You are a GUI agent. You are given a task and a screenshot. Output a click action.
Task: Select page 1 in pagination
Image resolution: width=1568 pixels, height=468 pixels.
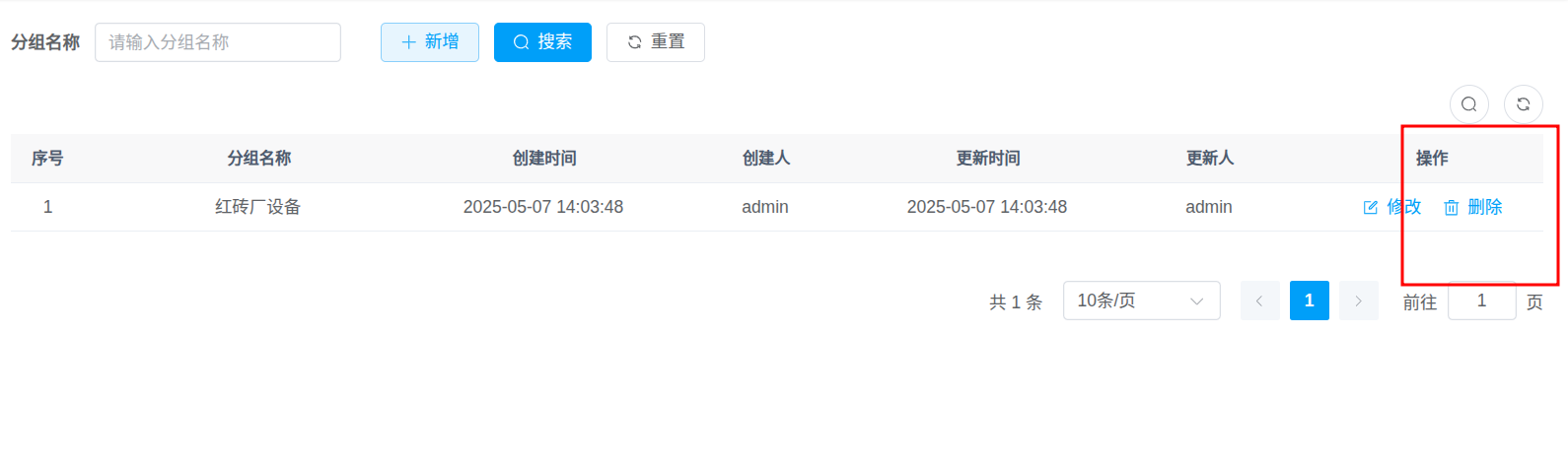tap(1309, 301)
